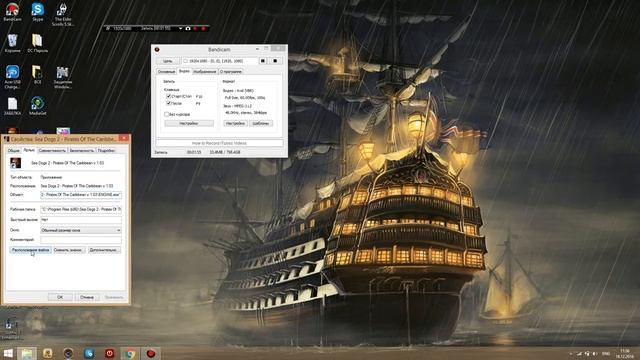
Task: Switch to the Изображения tab in Bandicam
Action: click(204, 71)
